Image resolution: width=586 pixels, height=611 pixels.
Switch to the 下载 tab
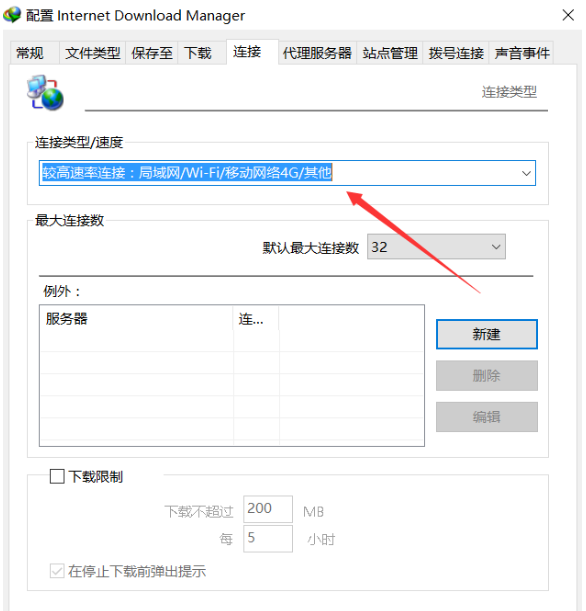point(198,53)
